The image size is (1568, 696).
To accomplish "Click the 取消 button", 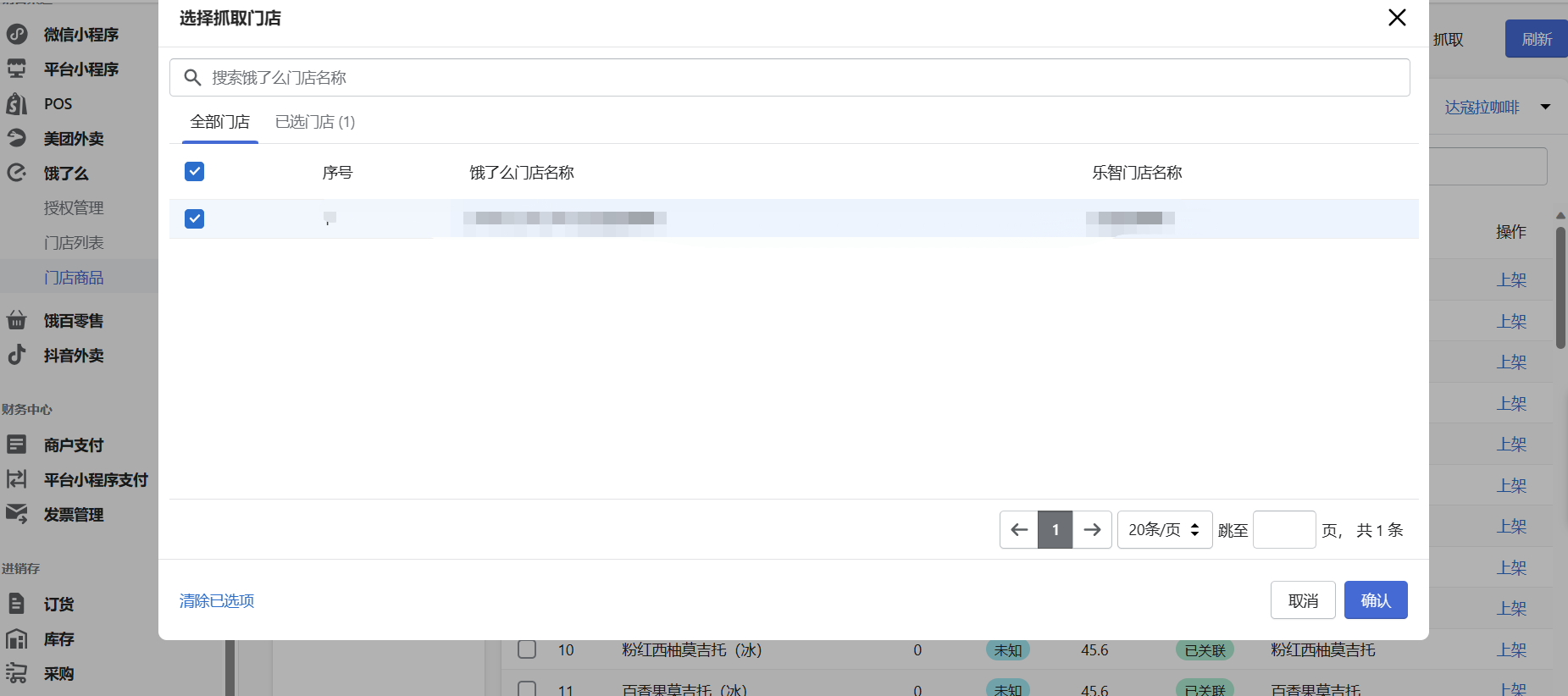I will (x=1303, y=600).
